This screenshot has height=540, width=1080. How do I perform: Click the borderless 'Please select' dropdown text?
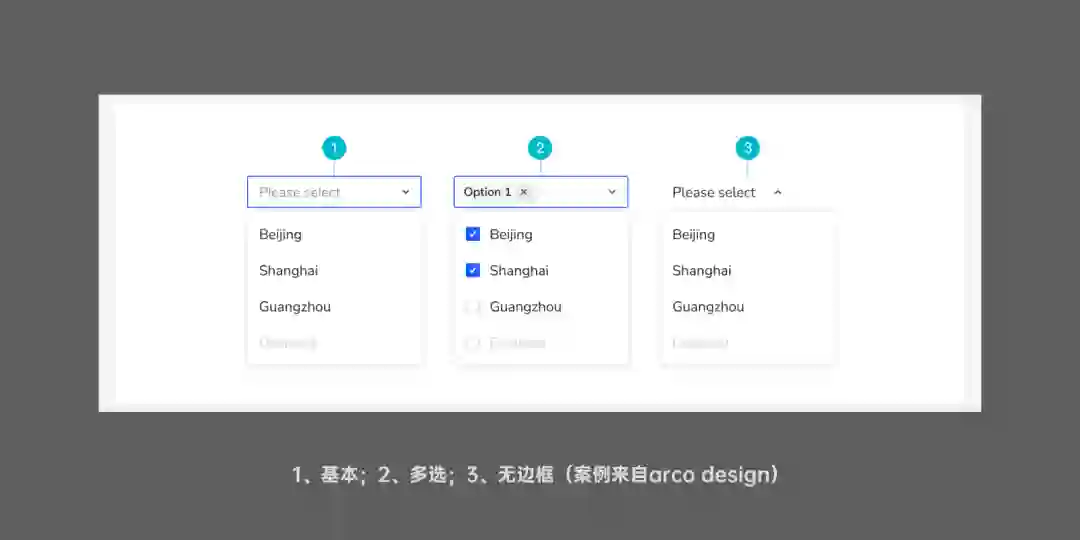pos(714,192)
